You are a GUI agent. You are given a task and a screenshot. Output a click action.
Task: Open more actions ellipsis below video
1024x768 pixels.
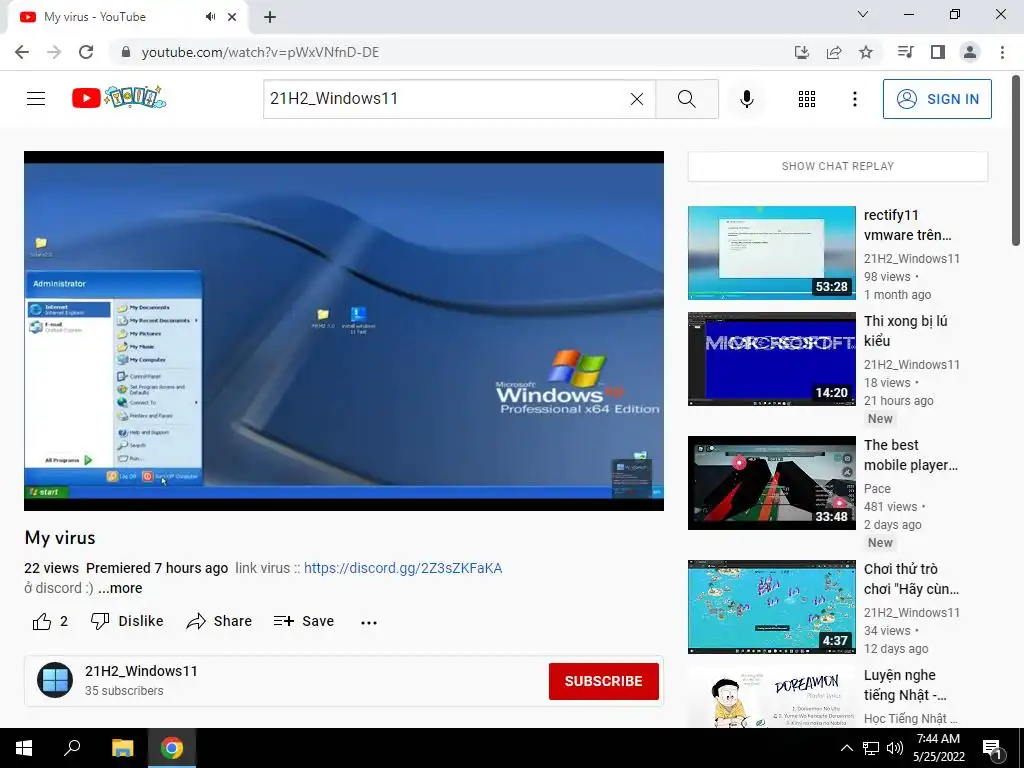tap(368, 622)
